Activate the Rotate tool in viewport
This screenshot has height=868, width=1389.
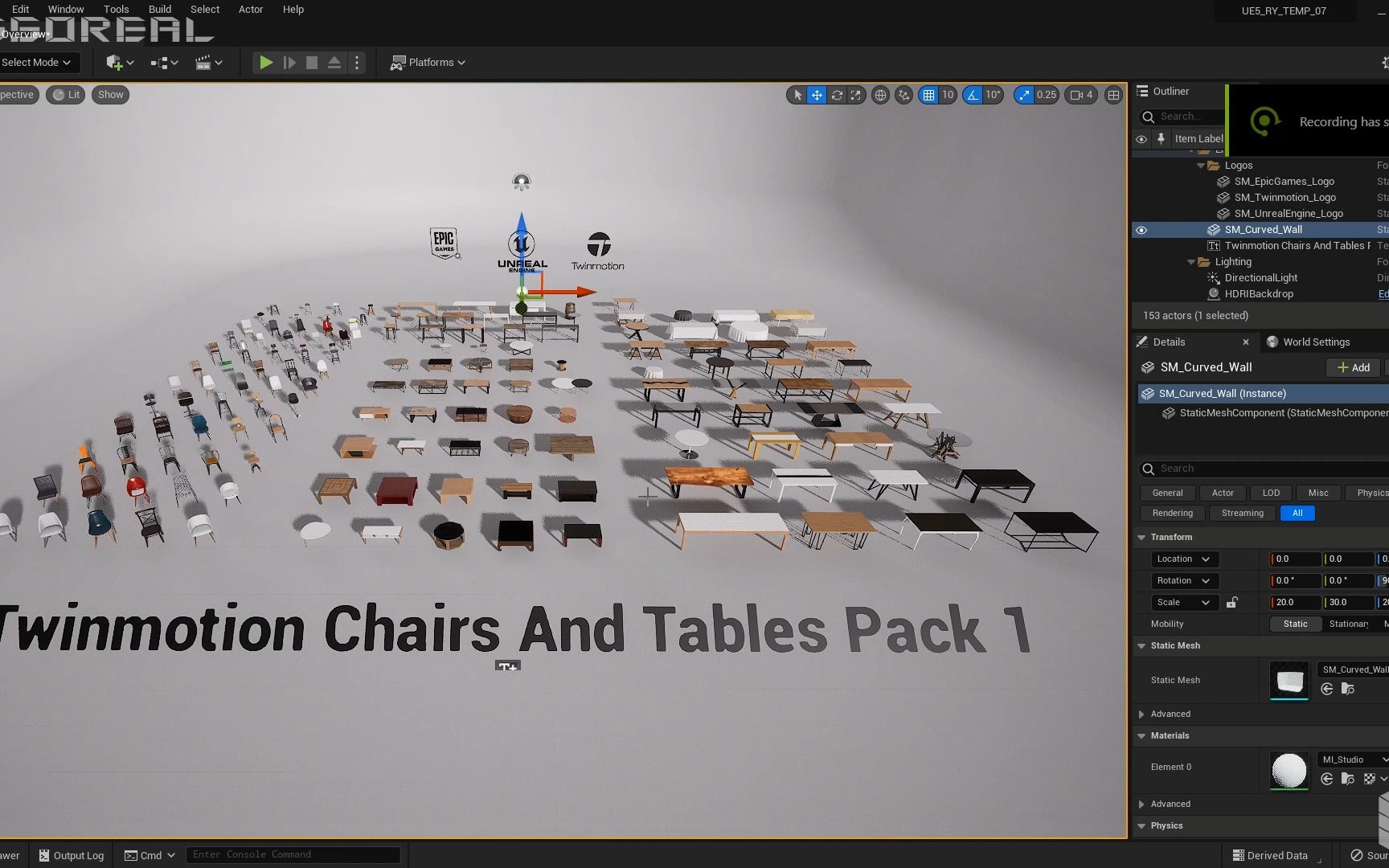click(x=837, y=95)
